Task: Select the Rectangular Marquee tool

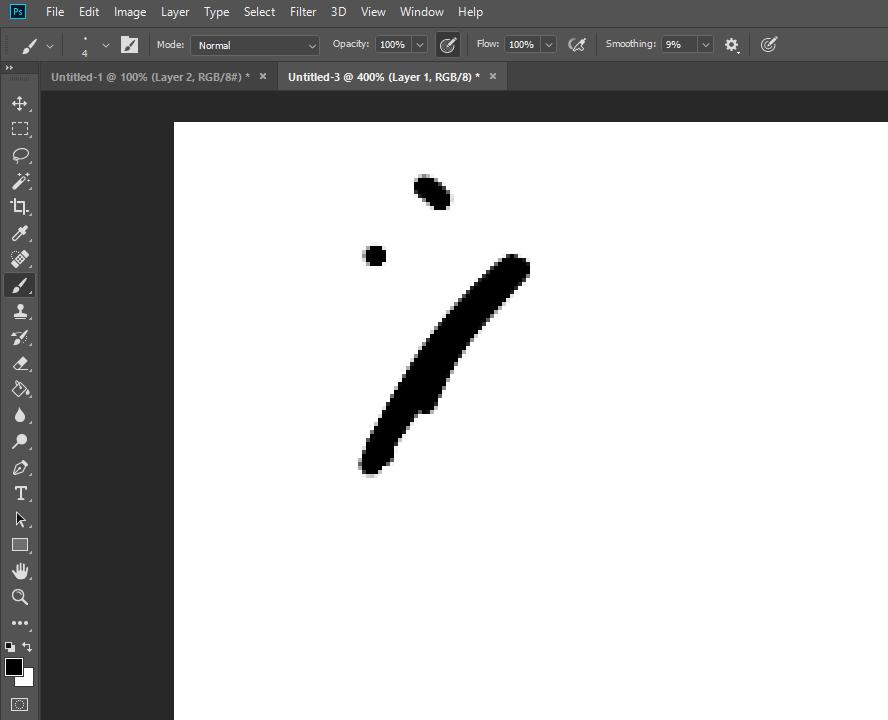Action: point(20,130)
